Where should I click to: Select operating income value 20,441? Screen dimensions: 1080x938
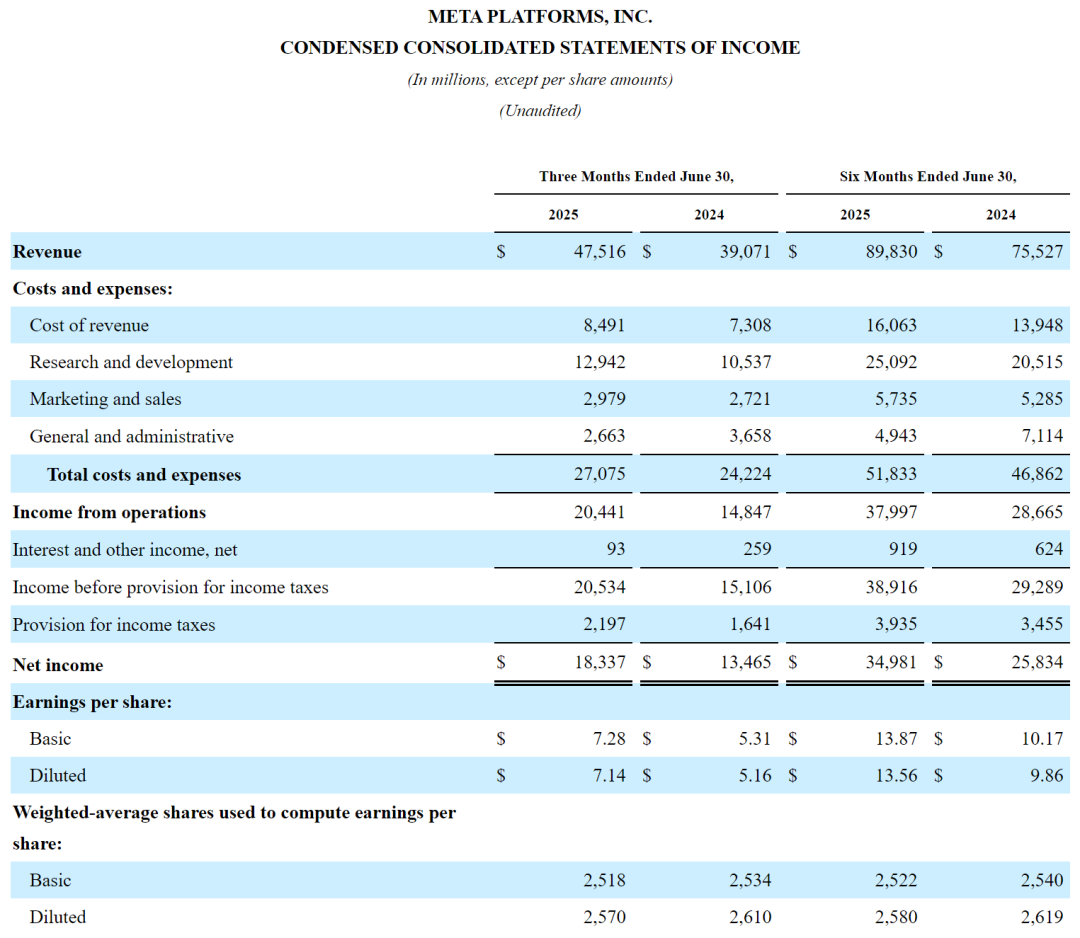600,512
